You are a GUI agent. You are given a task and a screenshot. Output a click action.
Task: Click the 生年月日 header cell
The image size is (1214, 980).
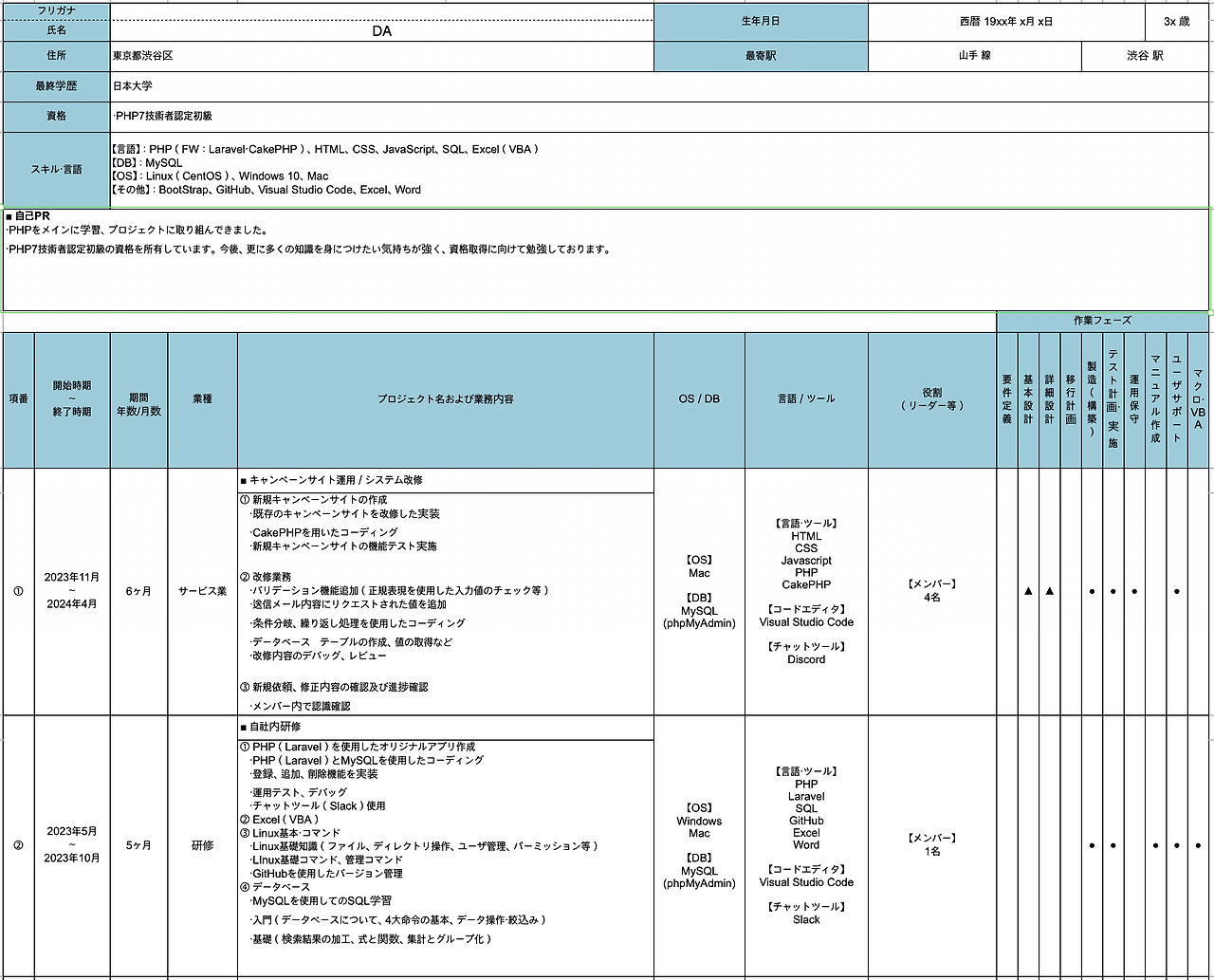761,22
